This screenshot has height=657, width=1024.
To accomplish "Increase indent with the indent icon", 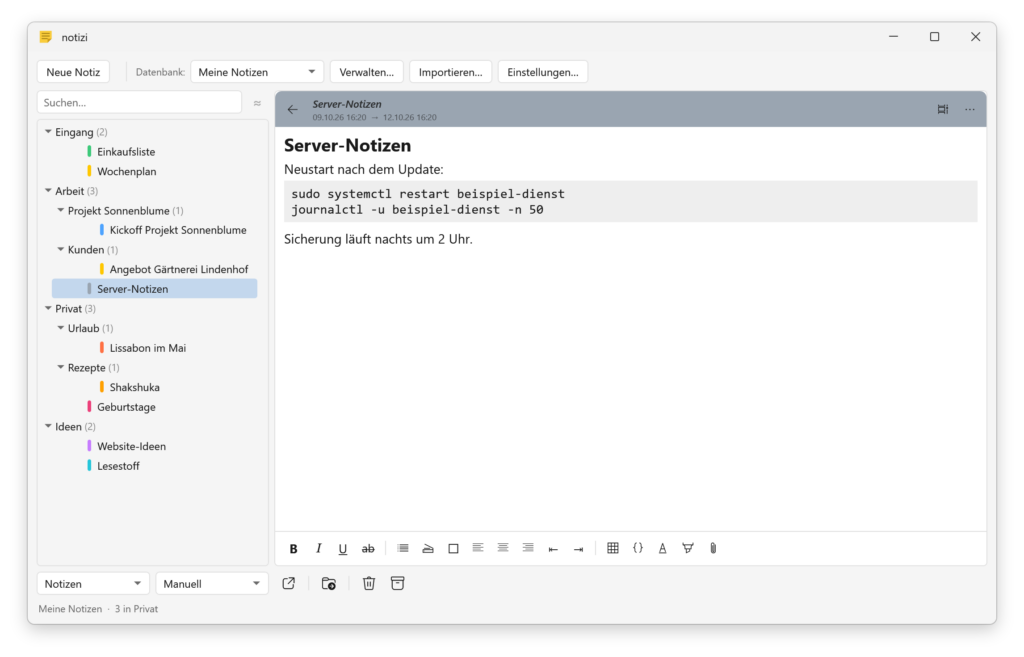I will 578,549.
